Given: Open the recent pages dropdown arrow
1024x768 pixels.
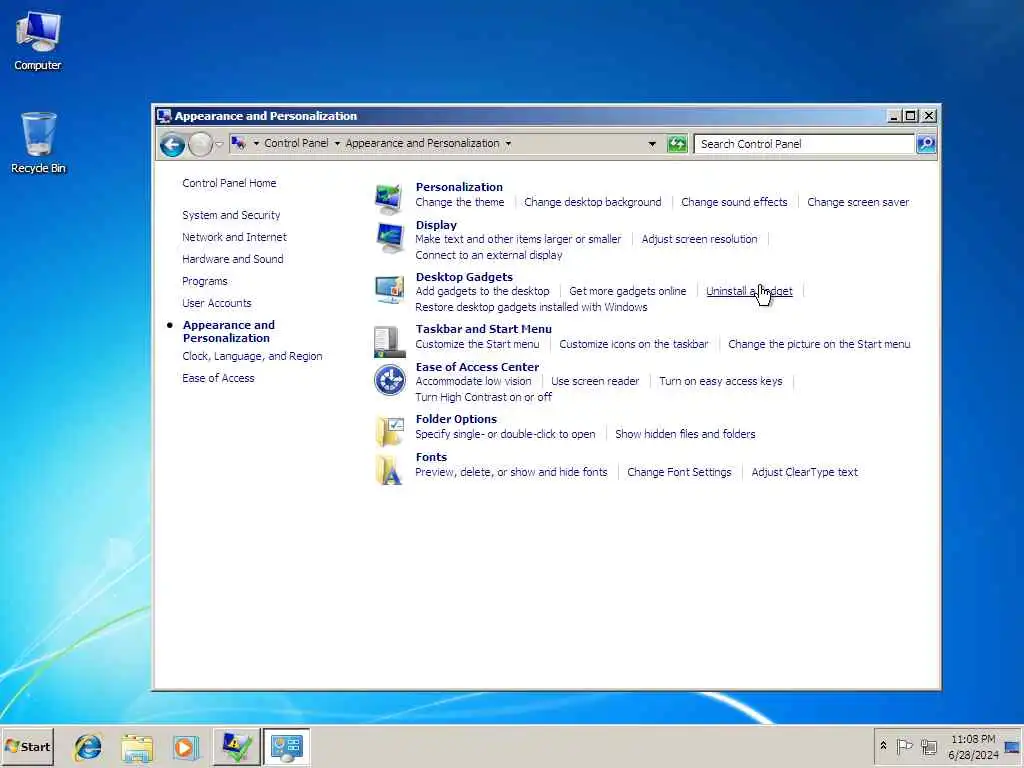Looking at the screenshot, I should 219,144.
